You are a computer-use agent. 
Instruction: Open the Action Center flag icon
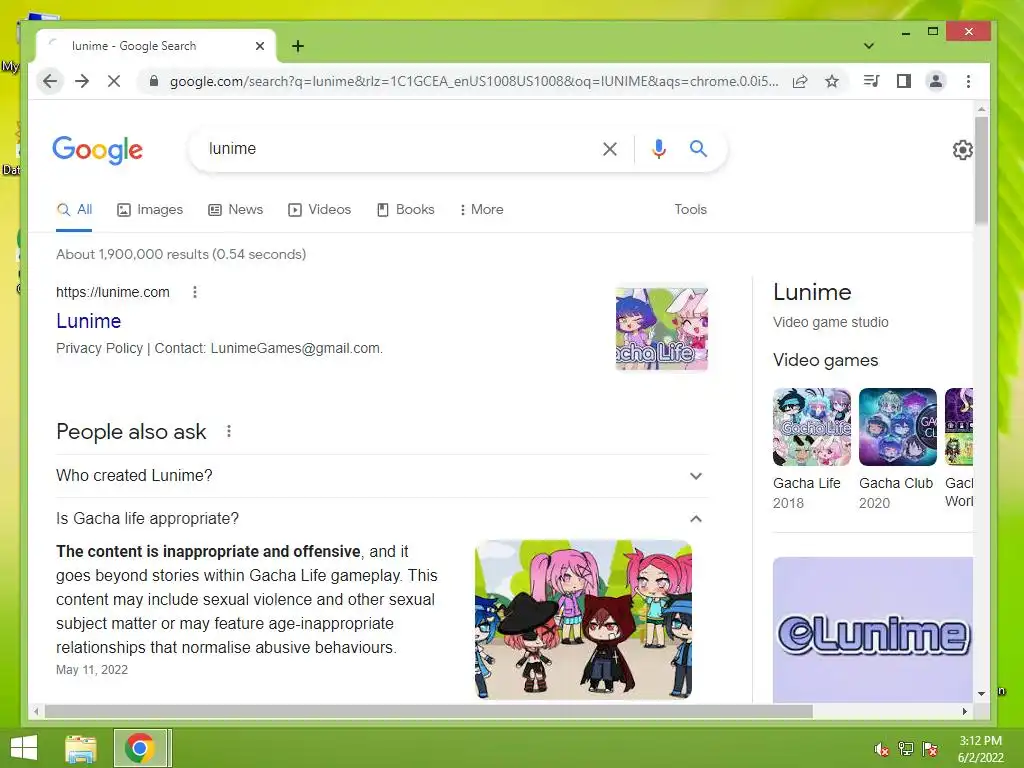pyautogui.click(x=930, y=749)
